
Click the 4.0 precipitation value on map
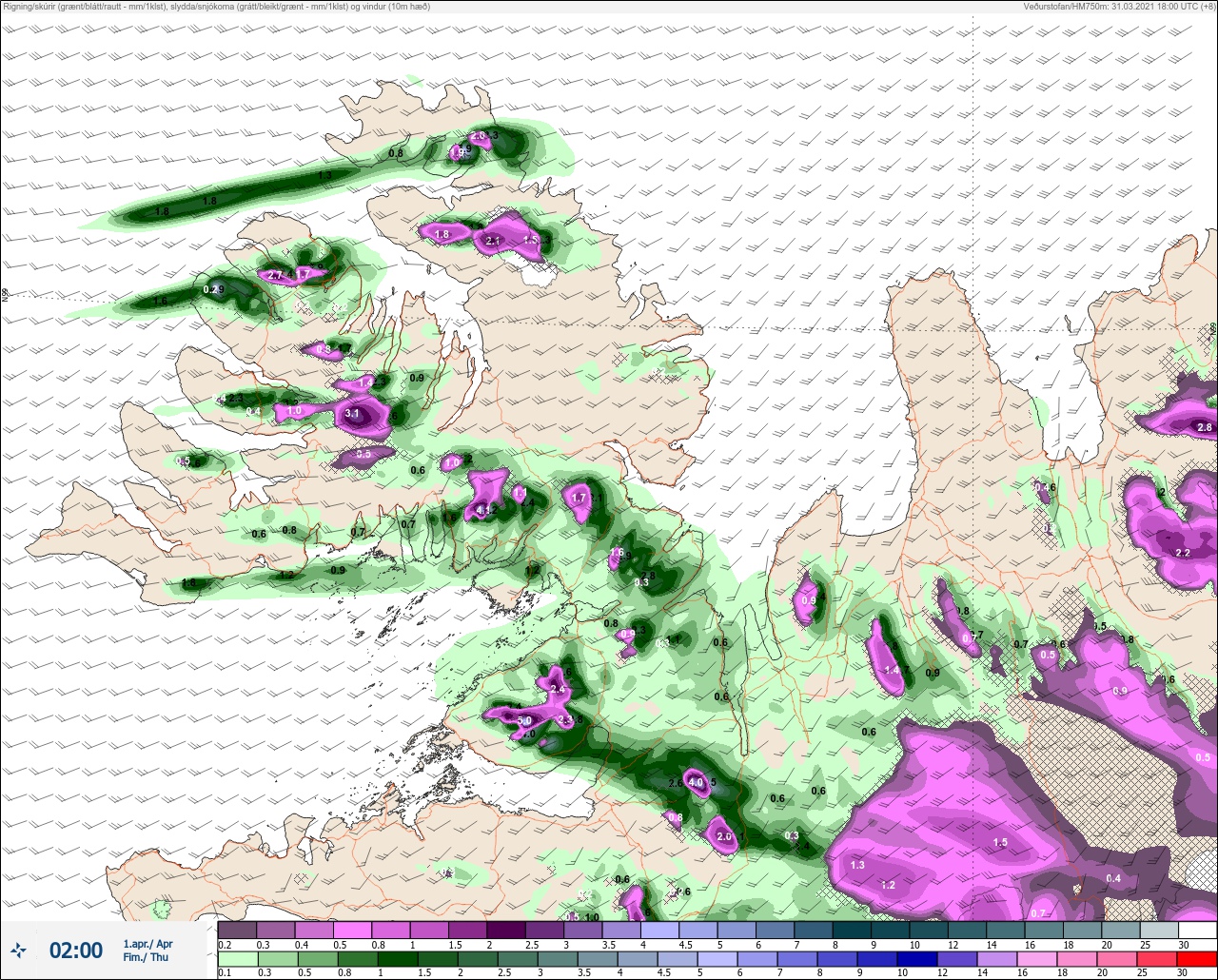695,783
